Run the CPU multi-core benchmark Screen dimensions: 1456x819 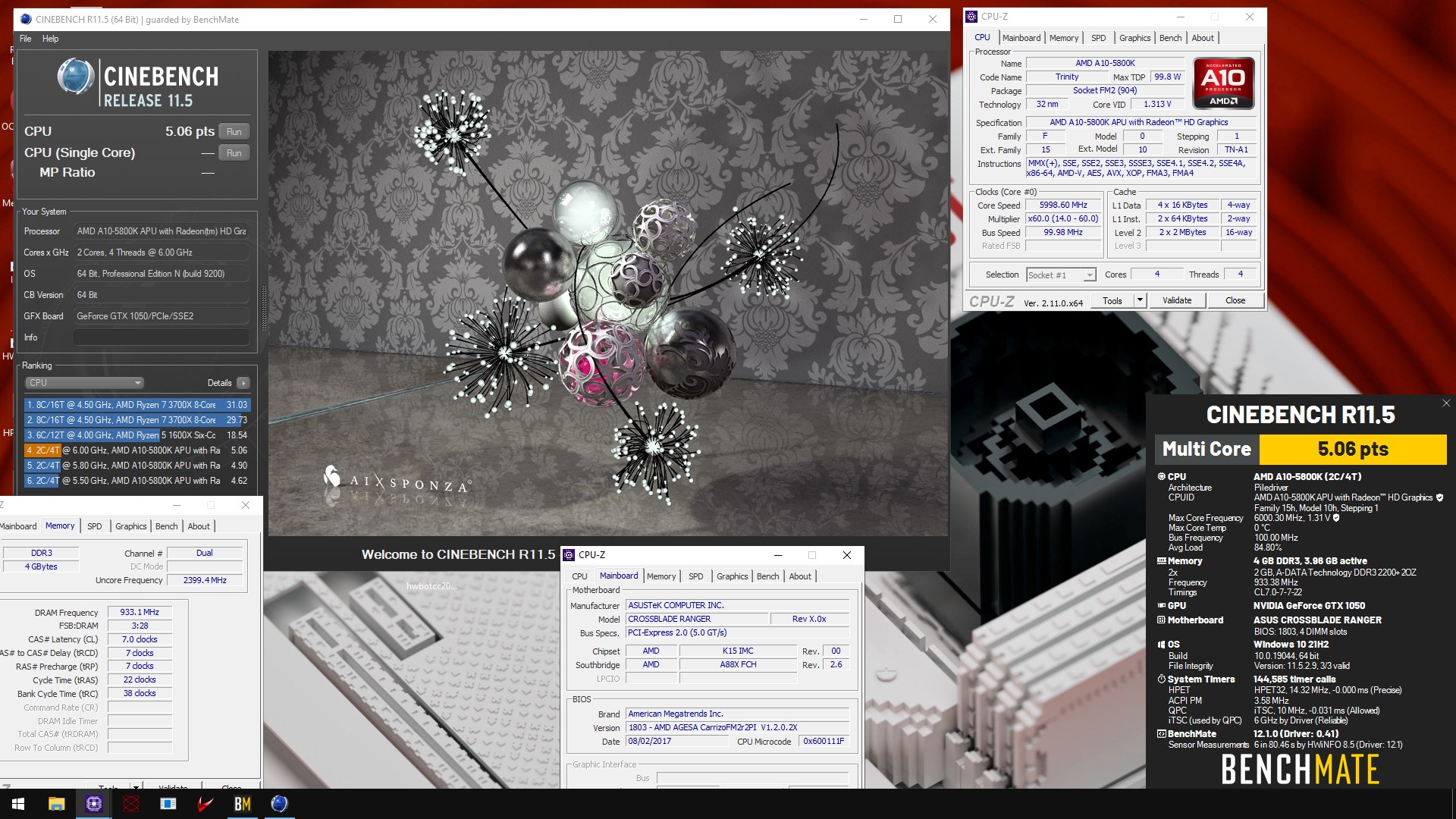click(234, 131)
